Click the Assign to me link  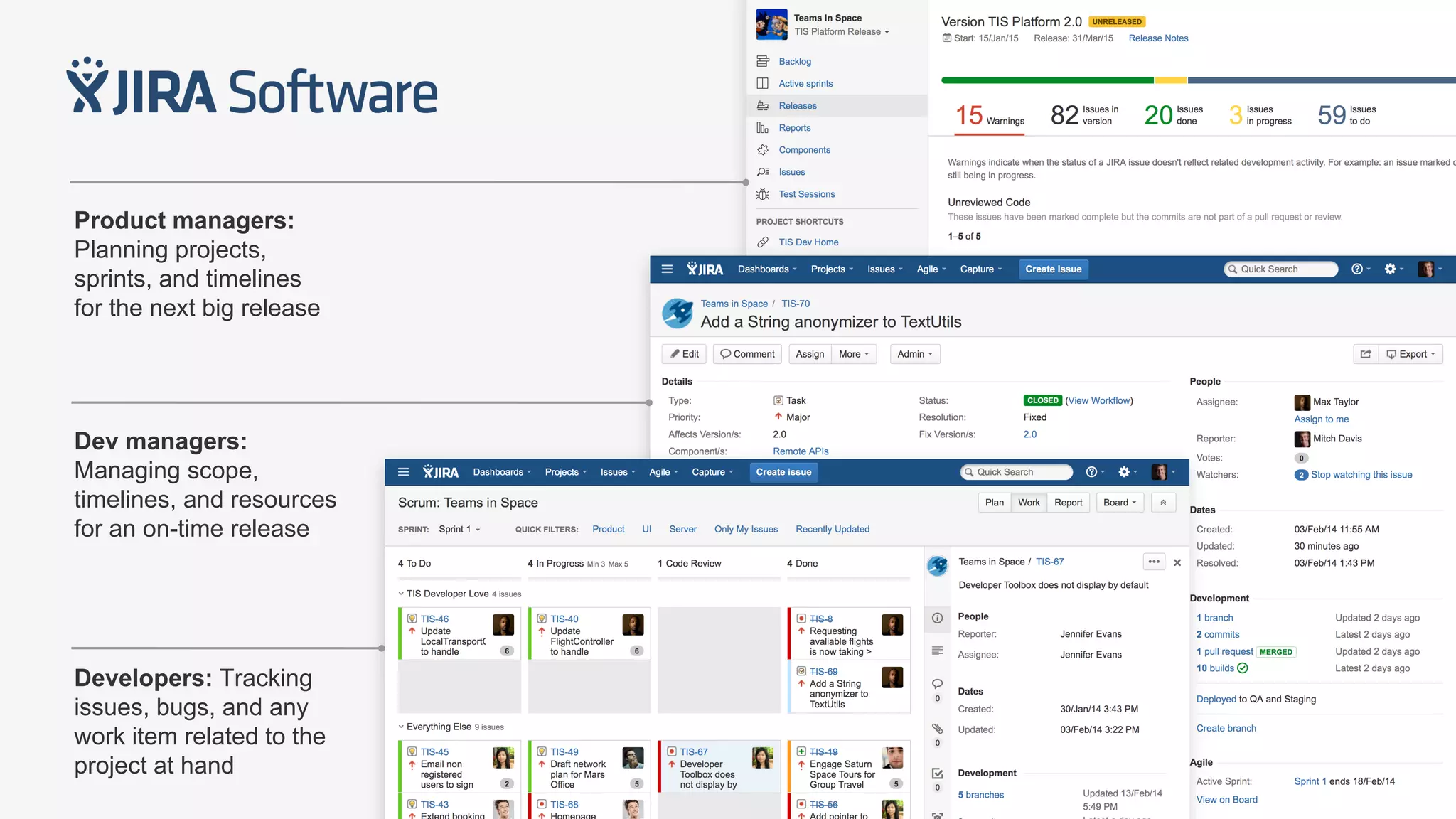tap(1321, 419)
